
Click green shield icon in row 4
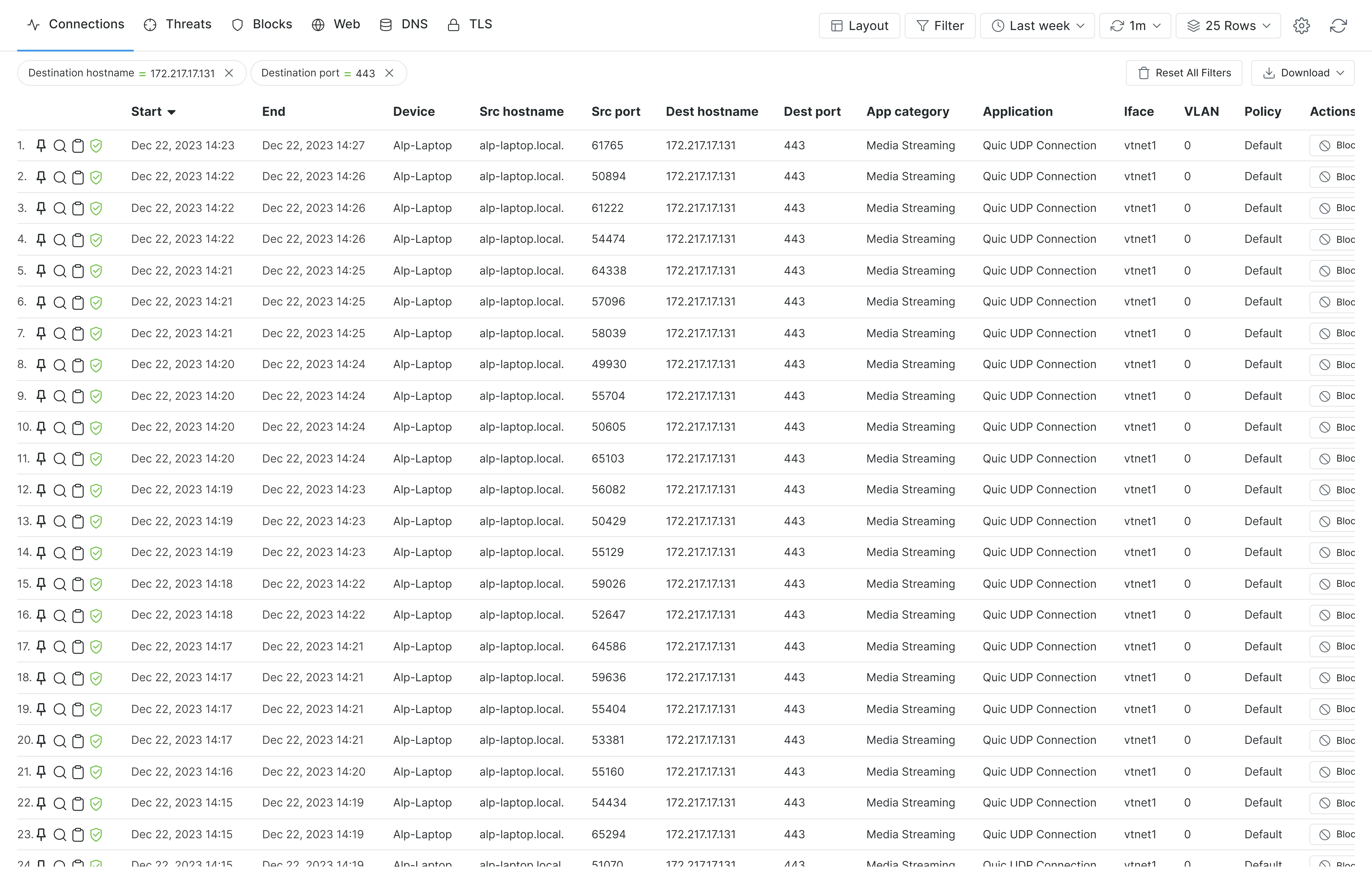(96, 240)
